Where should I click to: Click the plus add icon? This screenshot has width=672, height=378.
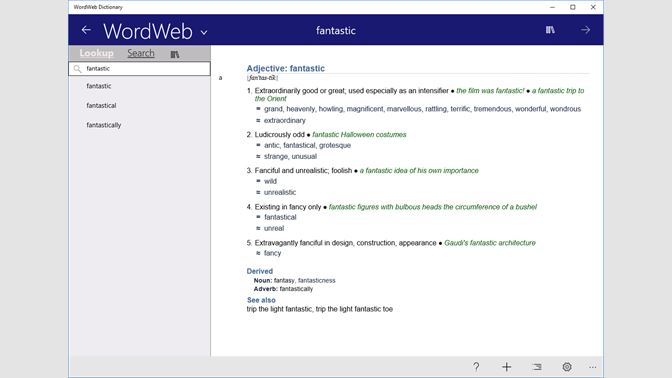[507, 367]
